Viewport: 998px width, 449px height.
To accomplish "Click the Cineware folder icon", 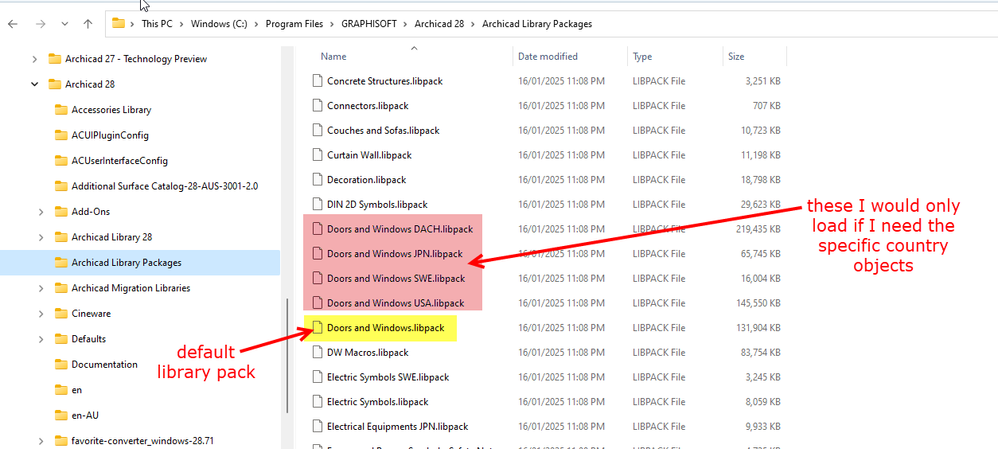I will point(61,313).
